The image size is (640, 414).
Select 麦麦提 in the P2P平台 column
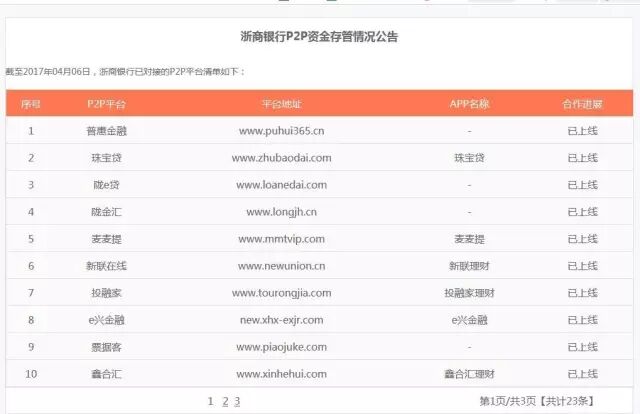(107, 239)
